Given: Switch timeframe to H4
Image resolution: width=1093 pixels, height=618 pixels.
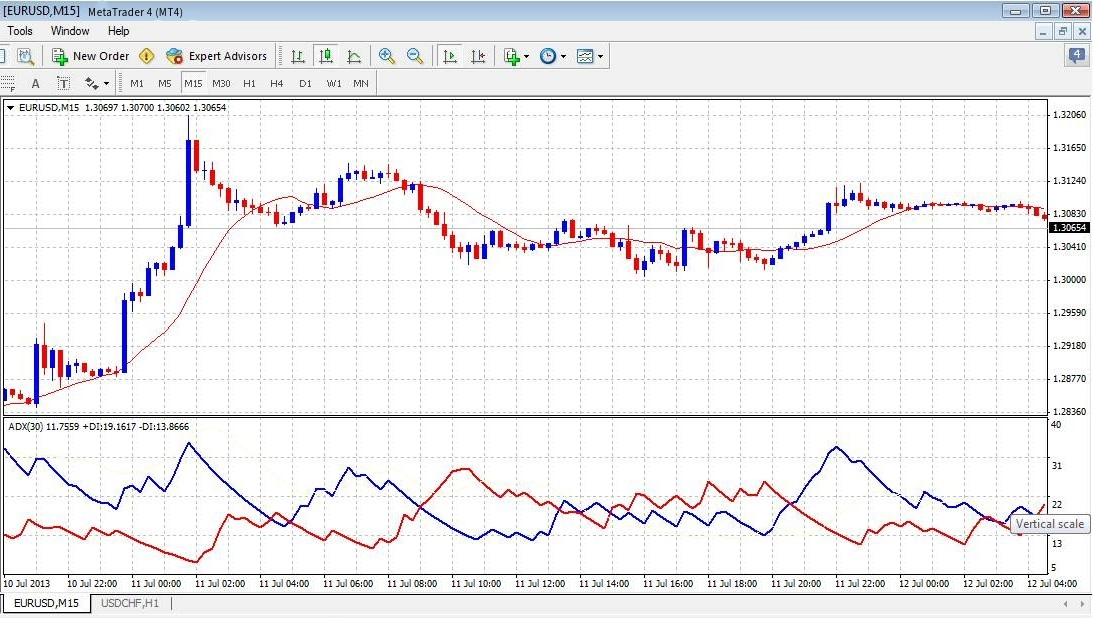Looking at the screenshot, I should (x=277, y=84).
